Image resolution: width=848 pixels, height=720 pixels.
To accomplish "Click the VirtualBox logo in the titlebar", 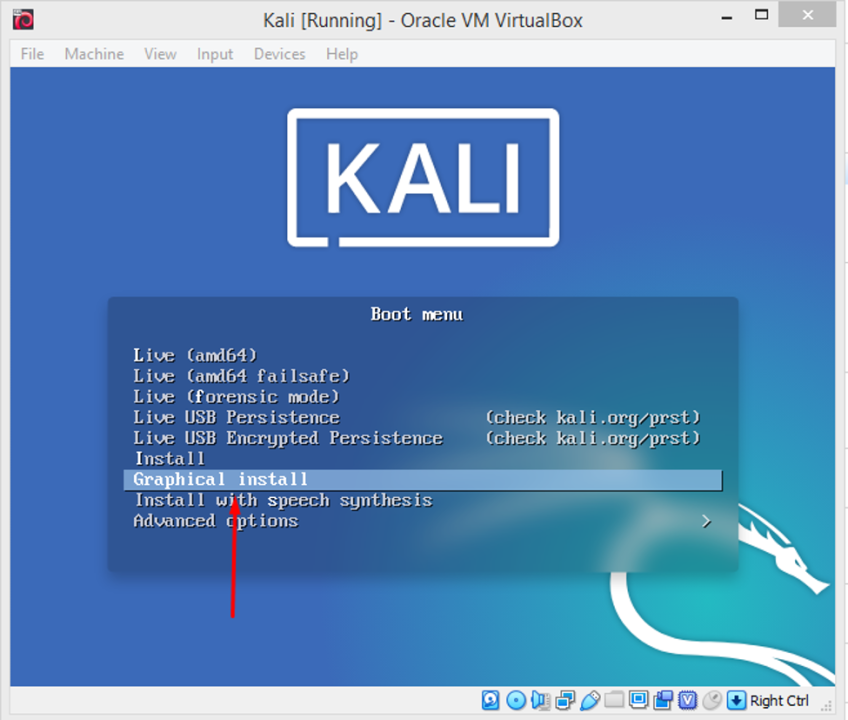I will (x=23, y=18).
